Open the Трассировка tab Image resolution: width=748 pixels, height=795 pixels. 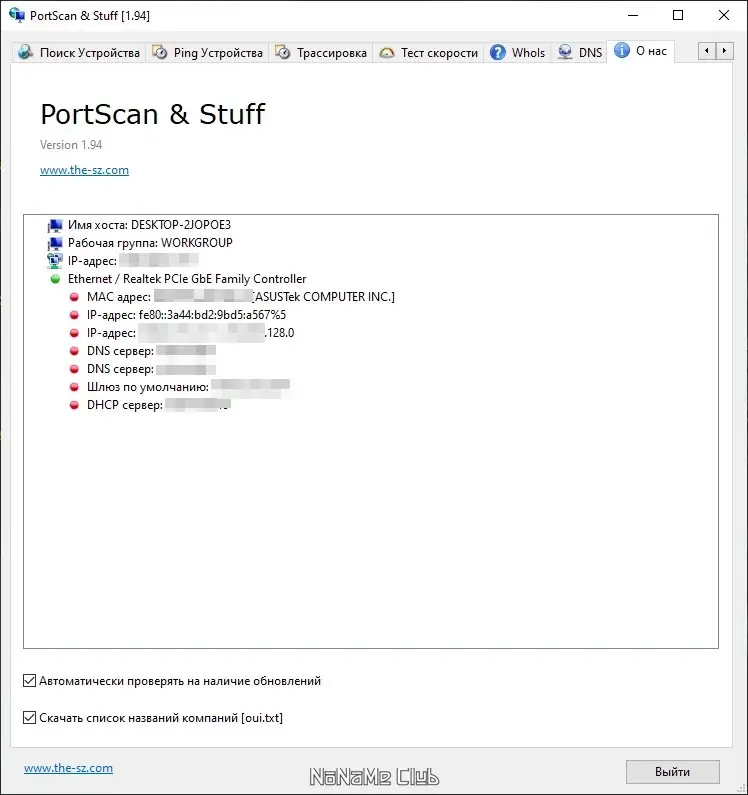(321, 53)
